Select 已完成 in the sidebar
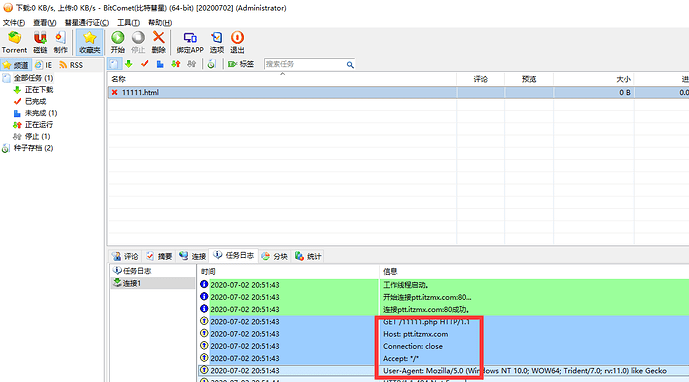Image resolution: width=689 pixels, height=382 pixels. click(x=35, y=102)
